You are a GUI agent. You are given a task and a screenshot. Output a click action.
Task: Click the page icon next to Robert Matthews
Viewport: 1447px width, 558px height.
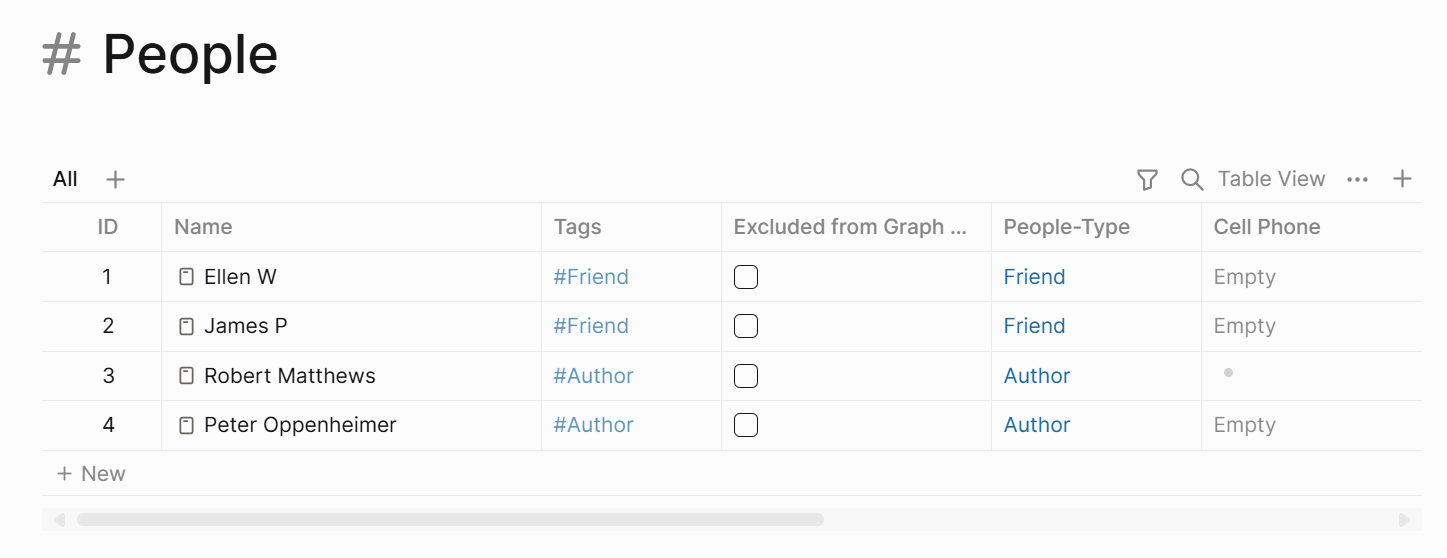click(186, 376)
